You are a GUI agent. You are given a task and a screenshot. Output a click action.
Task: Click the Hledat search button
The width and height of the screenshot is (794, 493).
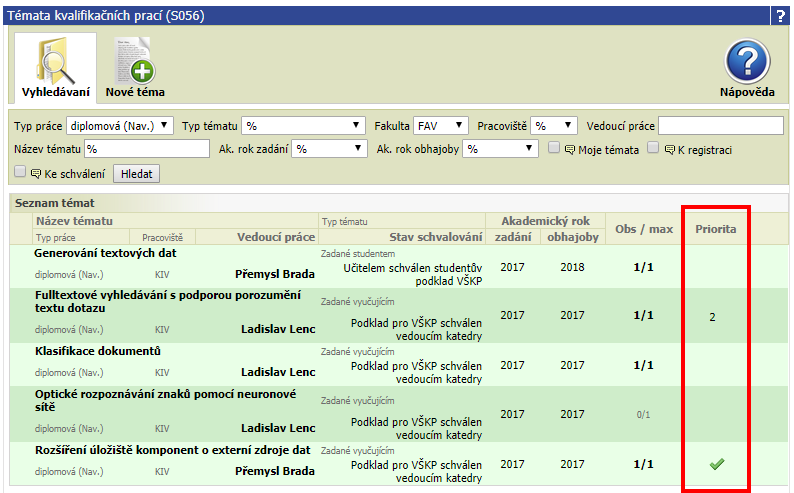[x=137, y=174]
